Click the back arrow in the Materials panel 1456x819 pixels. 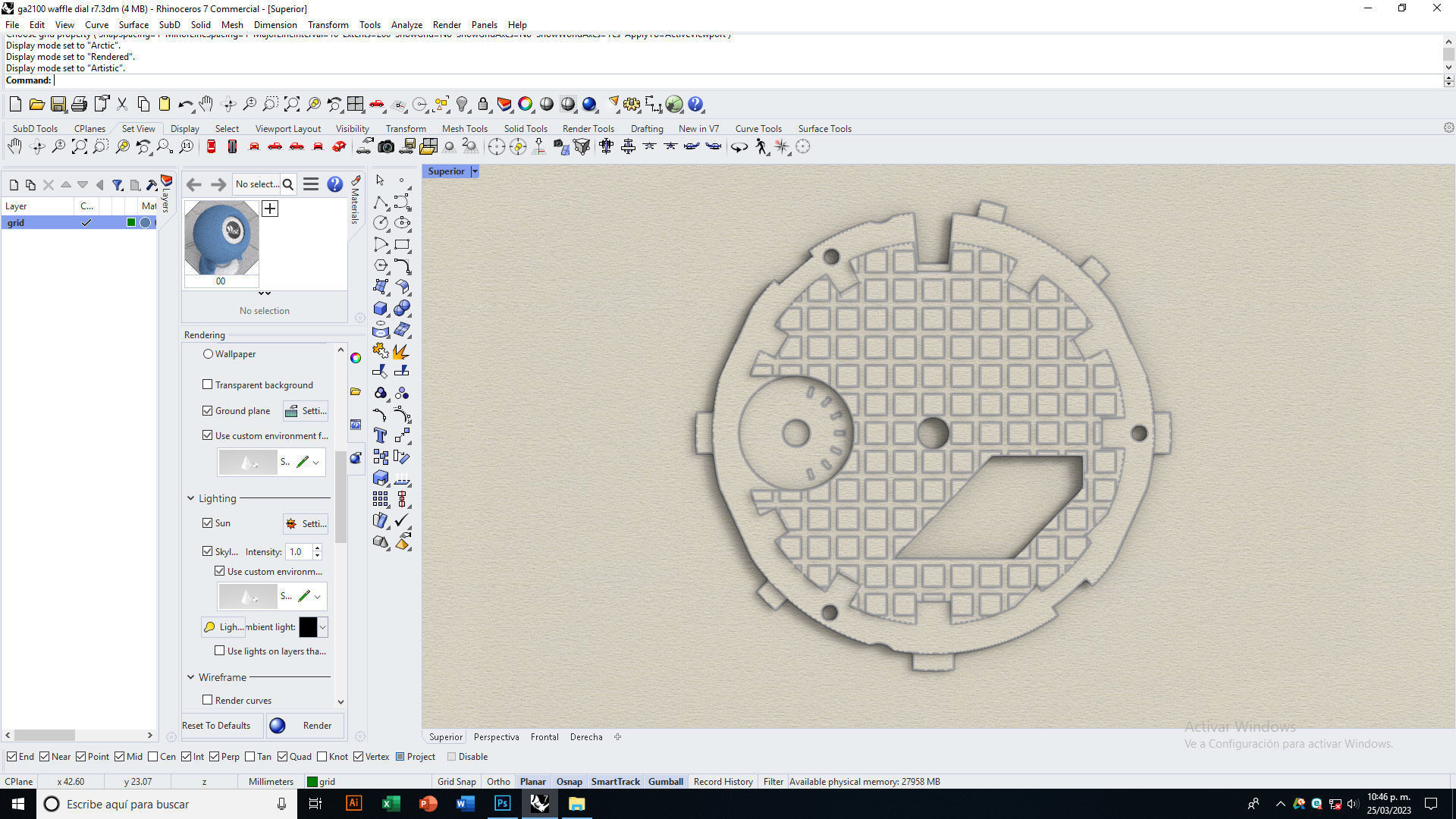194,184
